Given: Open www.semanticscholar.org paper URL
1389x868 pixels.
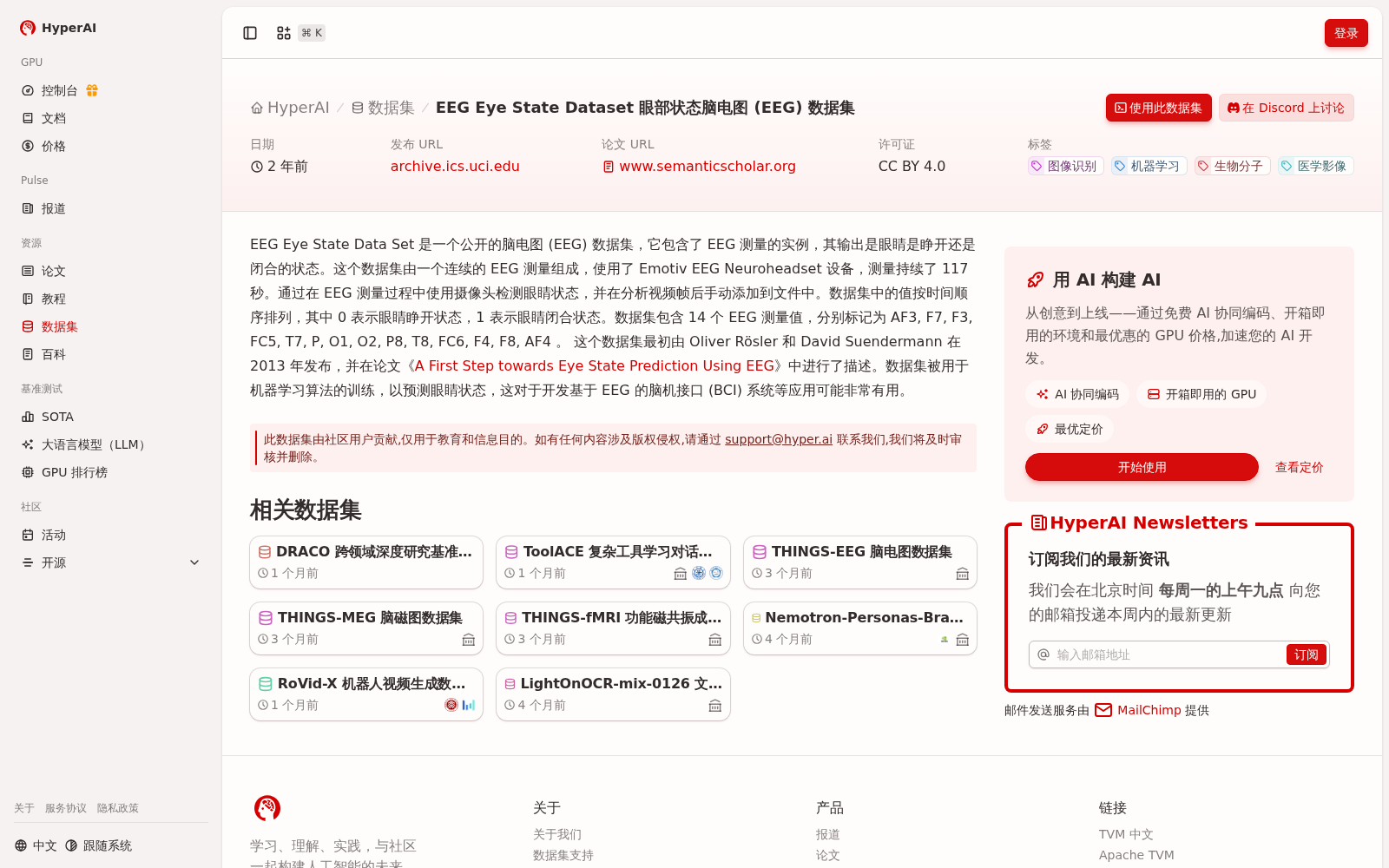Looking at the screenshot, I should click(699, 166).
